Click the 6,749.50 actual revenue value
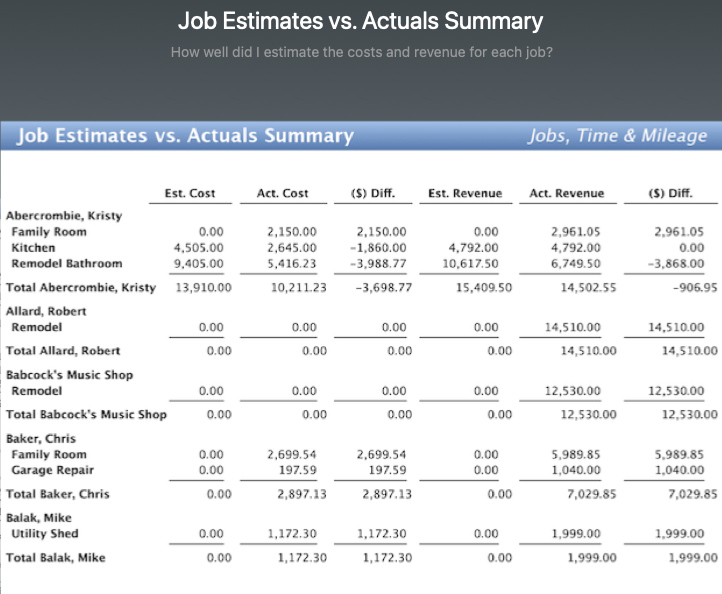Viewport: 722px width, 594px height. point(576,263)
